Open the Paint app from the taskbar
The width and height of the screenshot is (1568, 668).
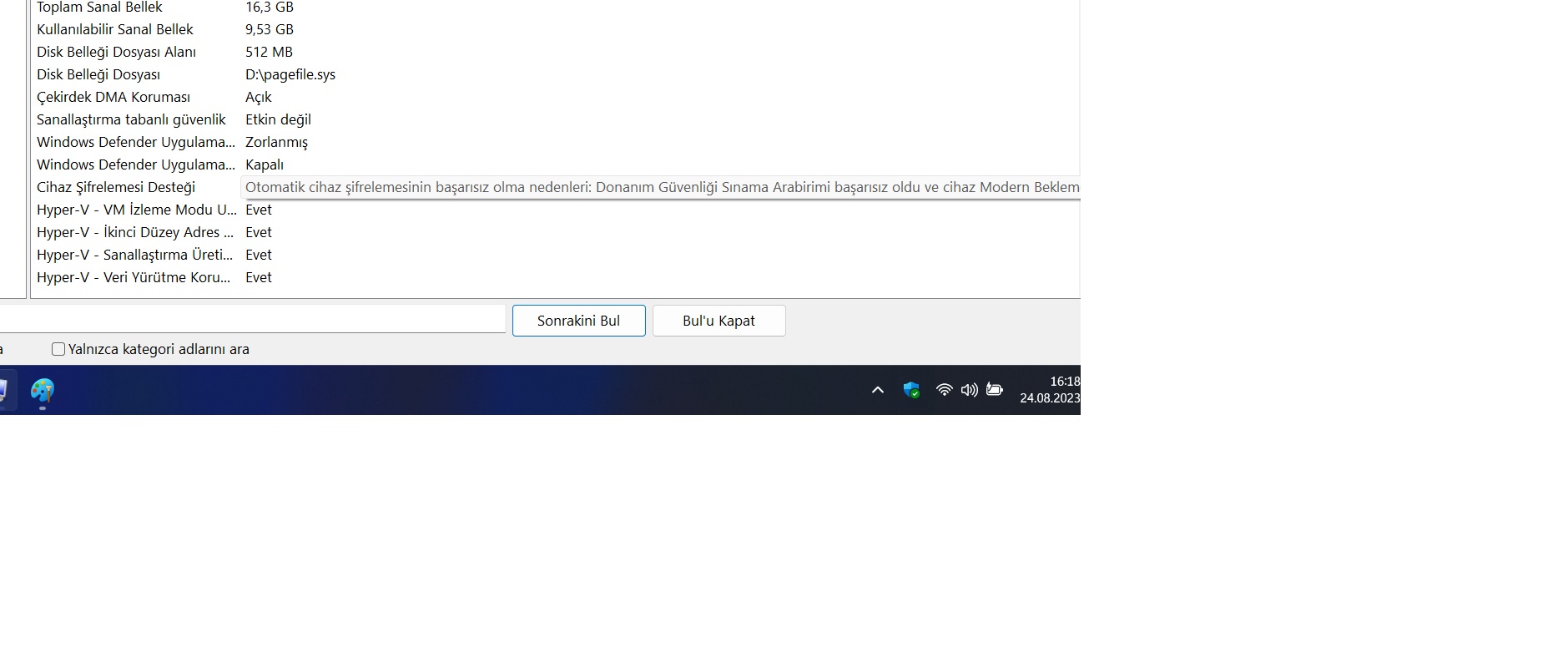coord(43,390)
